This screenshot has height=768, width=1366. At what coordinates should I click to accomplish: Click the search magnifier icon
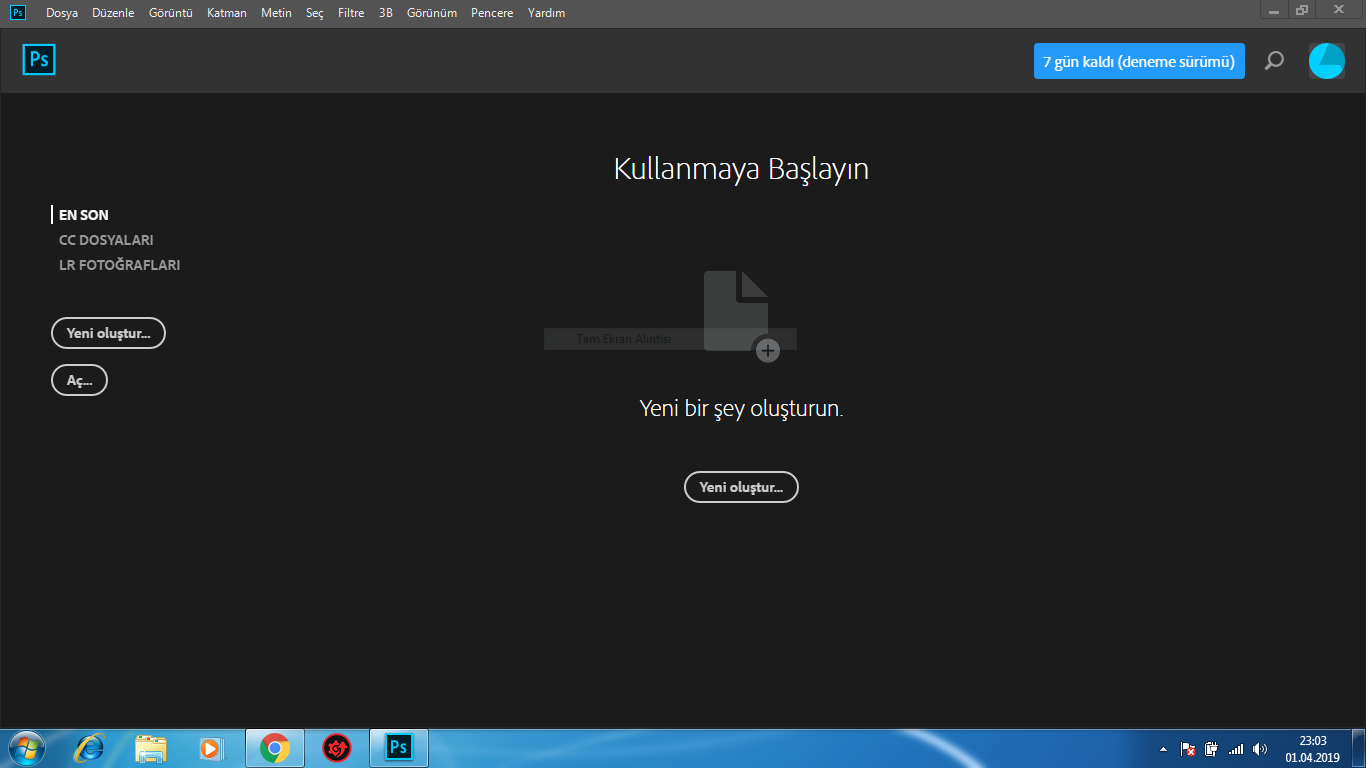tap(1274, 61)
